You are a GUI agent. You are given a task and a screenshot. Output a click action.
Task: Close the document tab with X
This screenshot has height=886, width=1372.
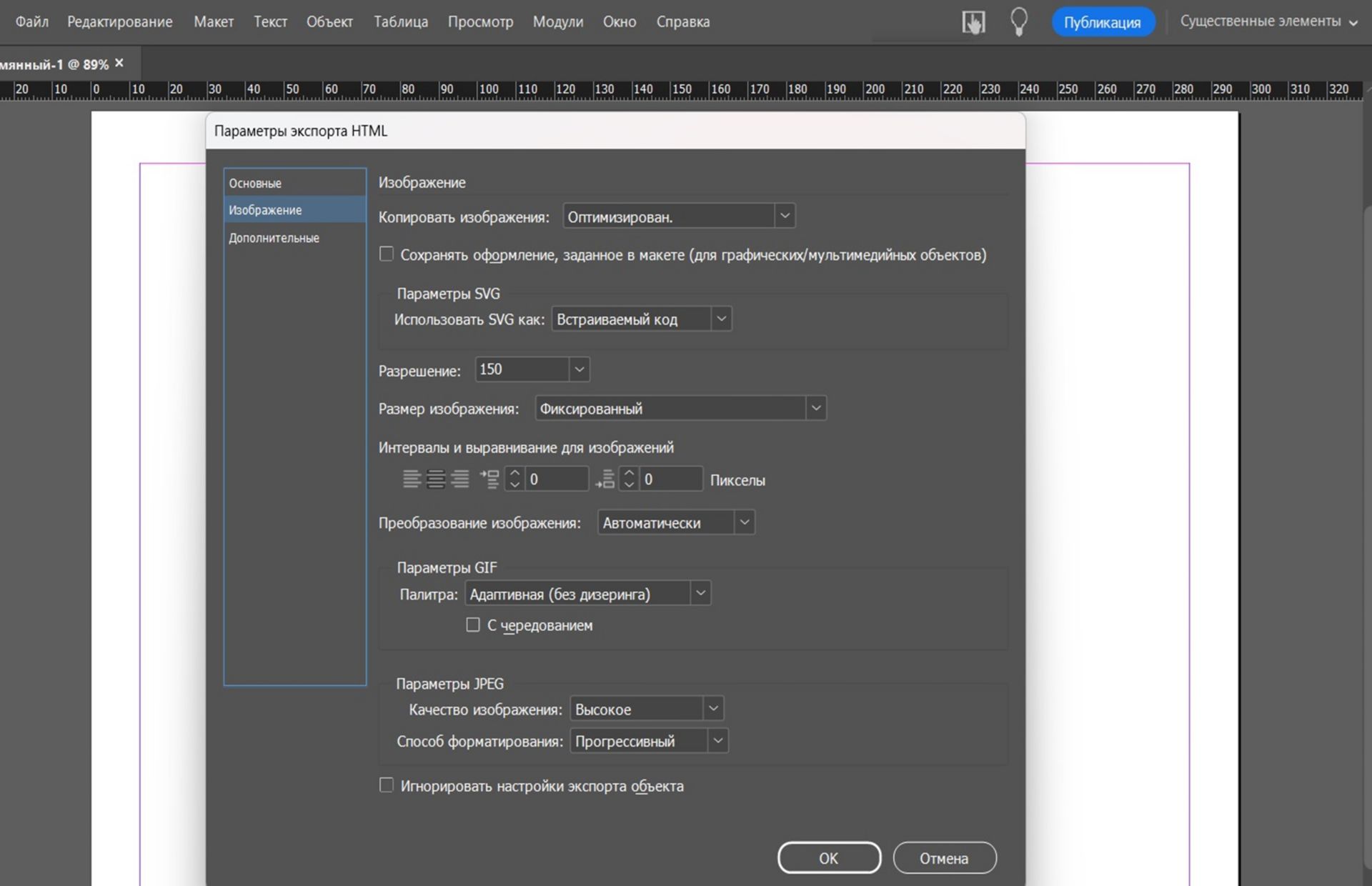point(119,63)
